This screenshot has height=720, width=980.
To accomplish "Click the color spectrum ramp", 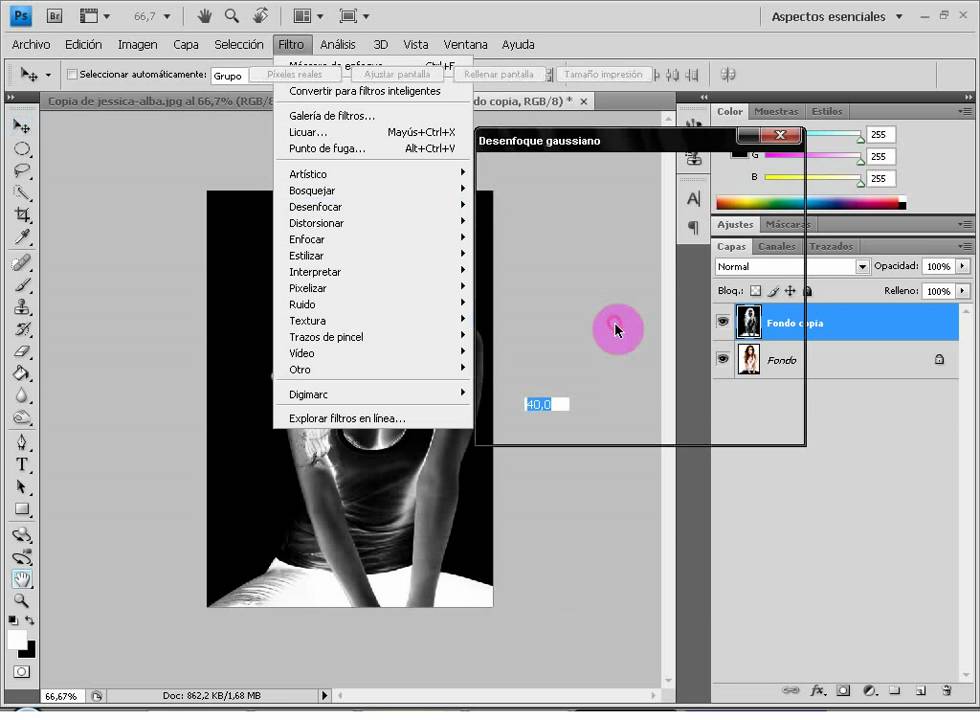I will coord(811,202).
